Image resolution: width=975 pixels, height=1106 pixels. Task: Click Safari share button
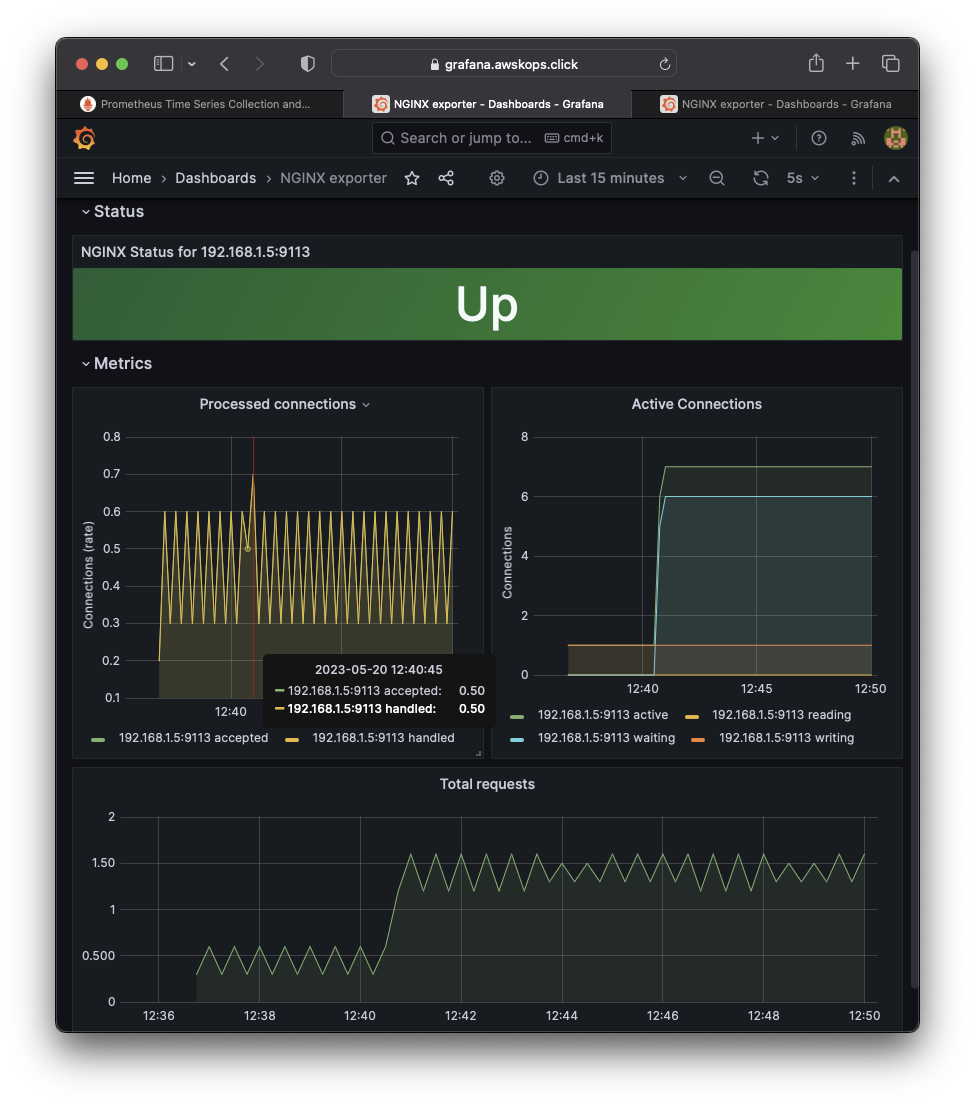click(x=816, y=63)
